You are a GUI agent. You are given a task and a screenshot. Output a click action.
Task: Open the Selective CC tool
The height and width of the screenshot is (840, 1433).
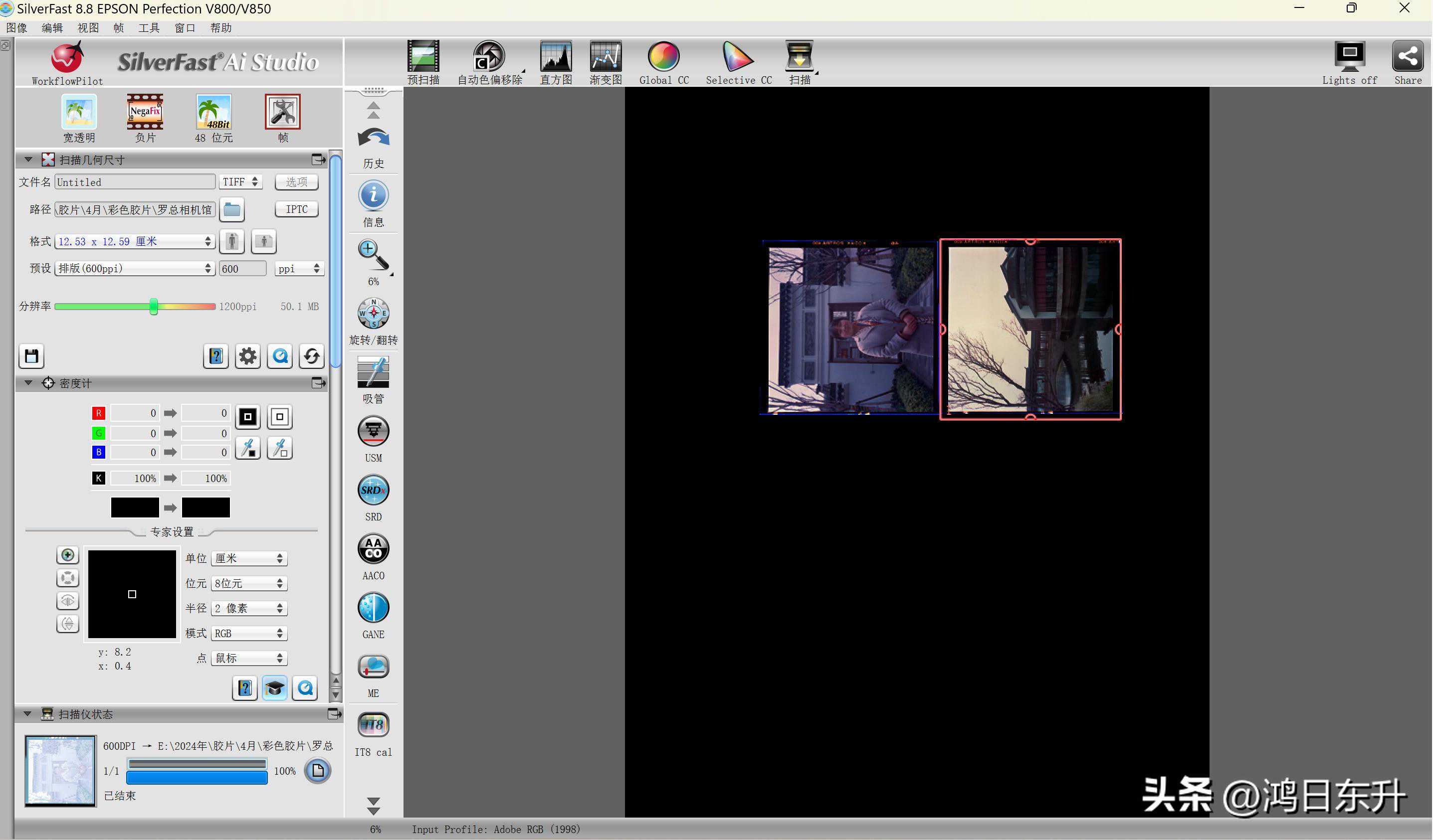pos(738,57)
